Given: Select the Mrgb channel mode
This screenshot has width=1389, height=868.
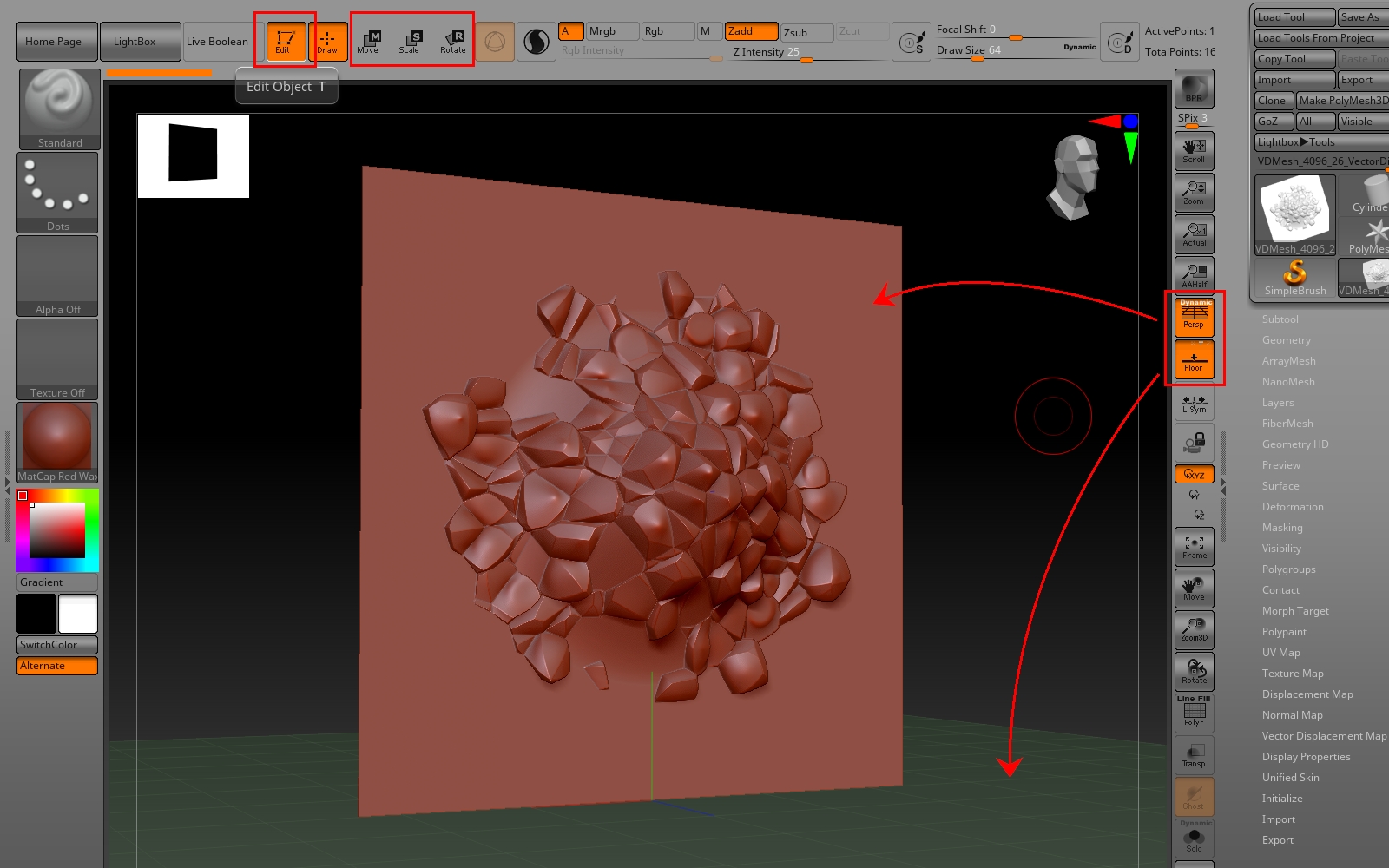Looking at the screenshot, I should coord(612,31).
